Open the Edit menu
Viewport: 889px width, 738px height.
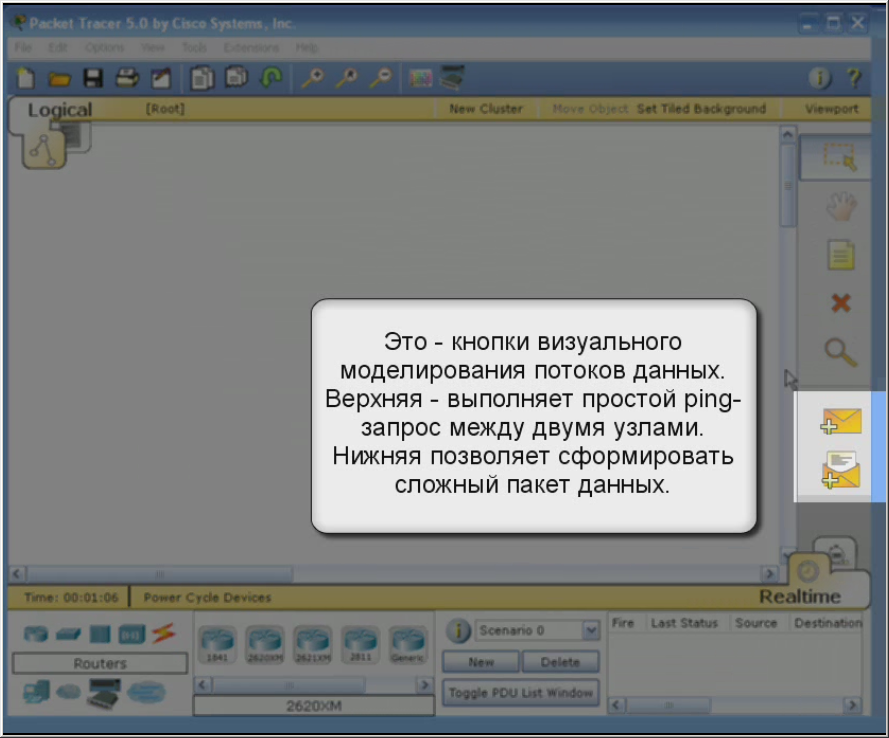click(x=57, y=47)
